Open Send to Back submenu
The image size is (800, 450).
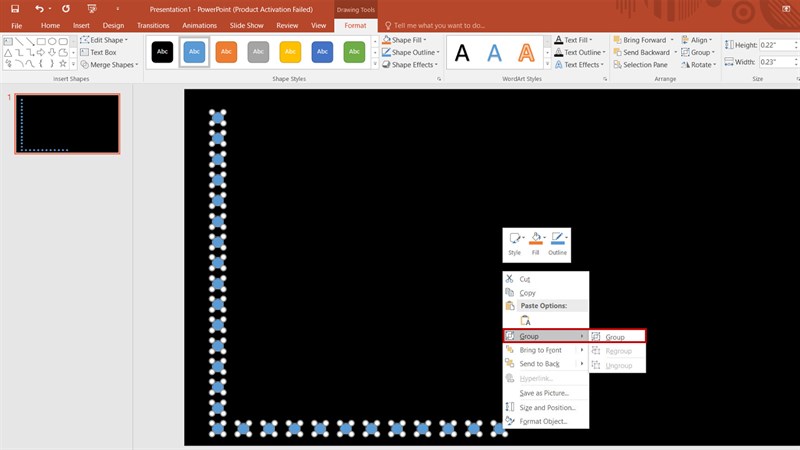[x=545, y=364]
